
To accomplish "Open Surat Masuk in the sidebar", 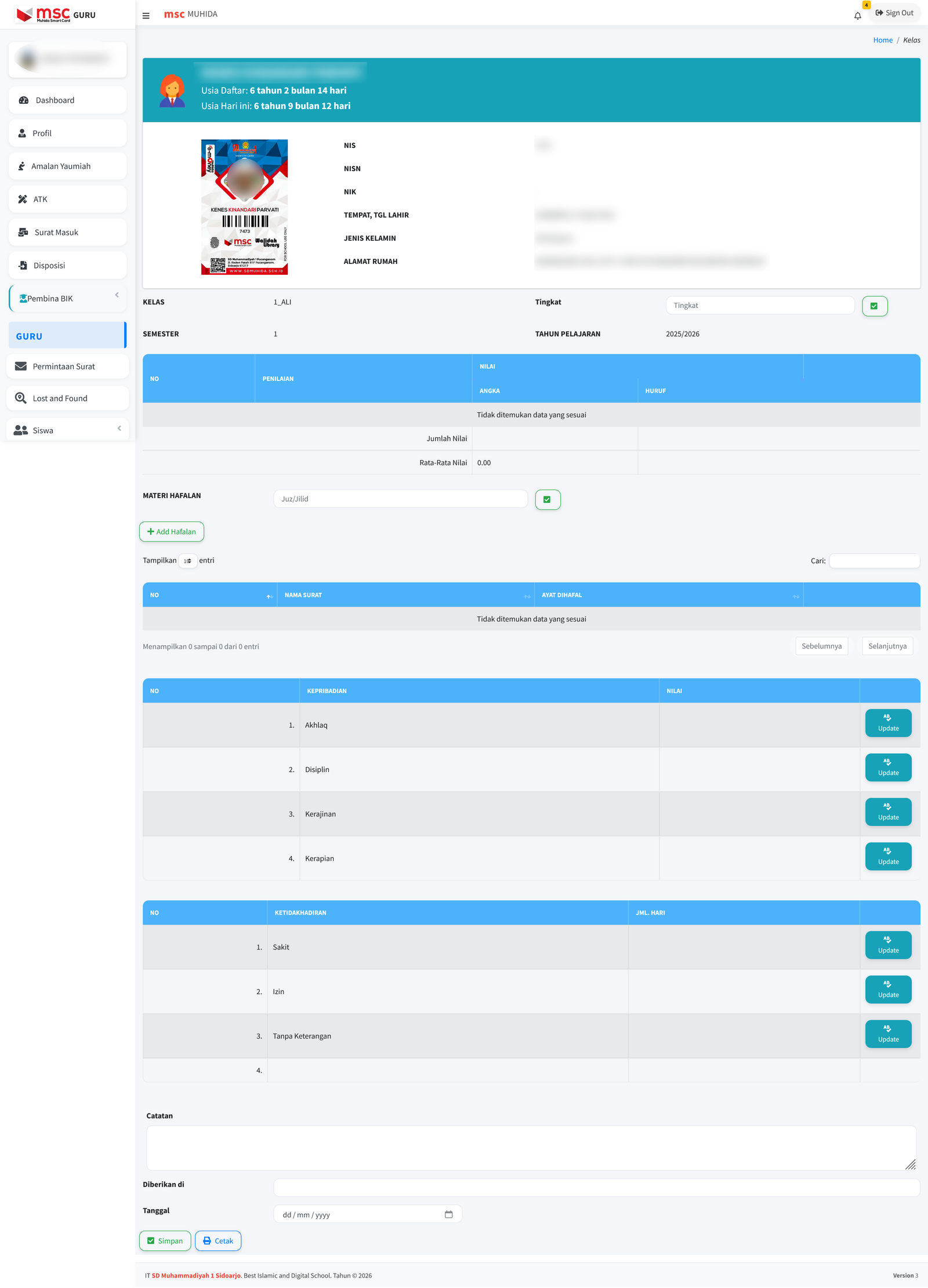I will click(56, 232).
